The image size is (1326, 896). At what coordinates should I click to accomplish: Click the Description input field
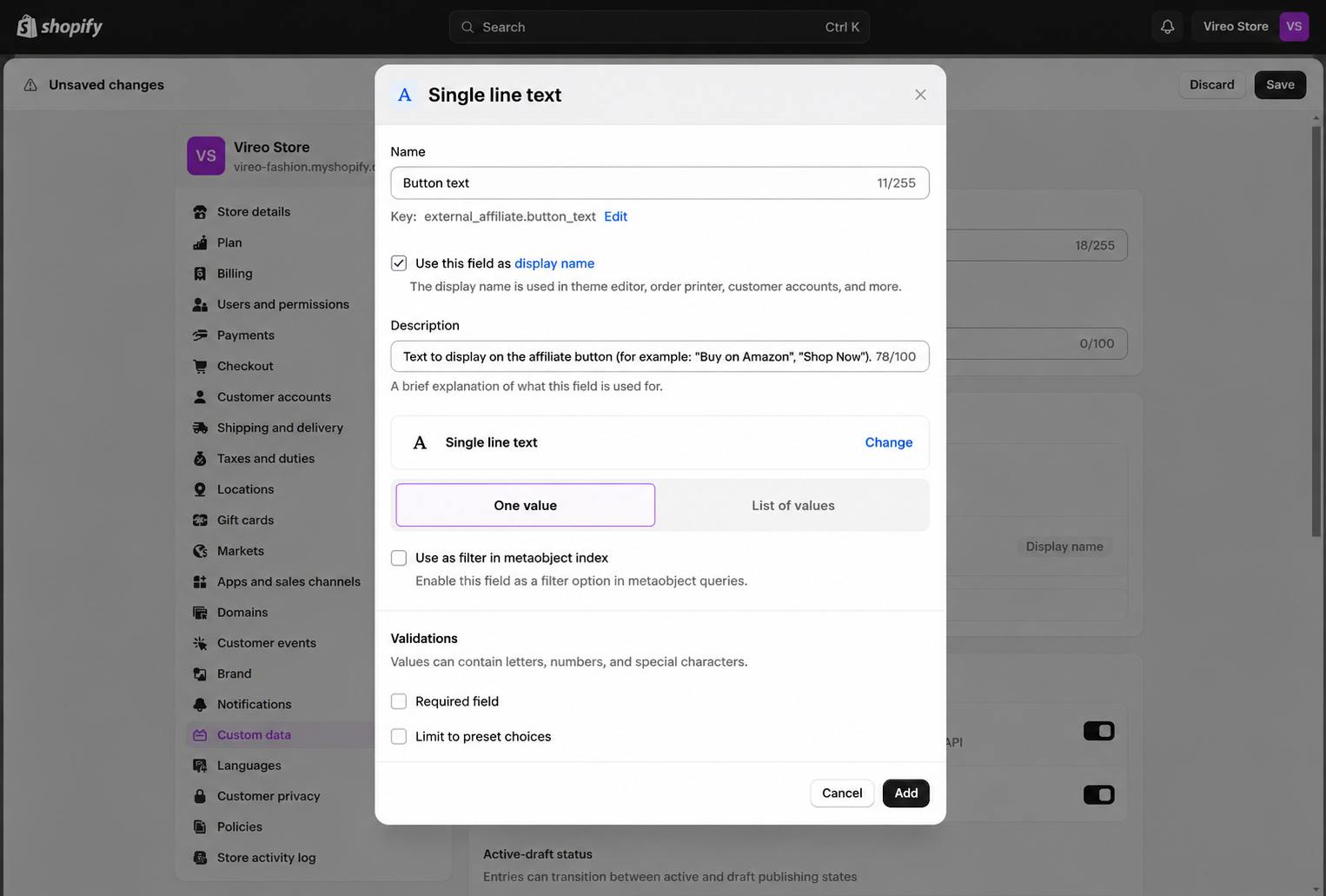pyautogui.click(x=660, y=356)
